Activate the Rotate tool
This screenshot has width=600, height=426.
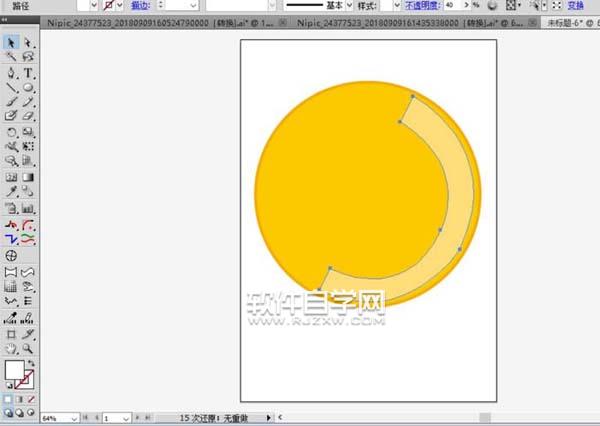coord(11,132)
